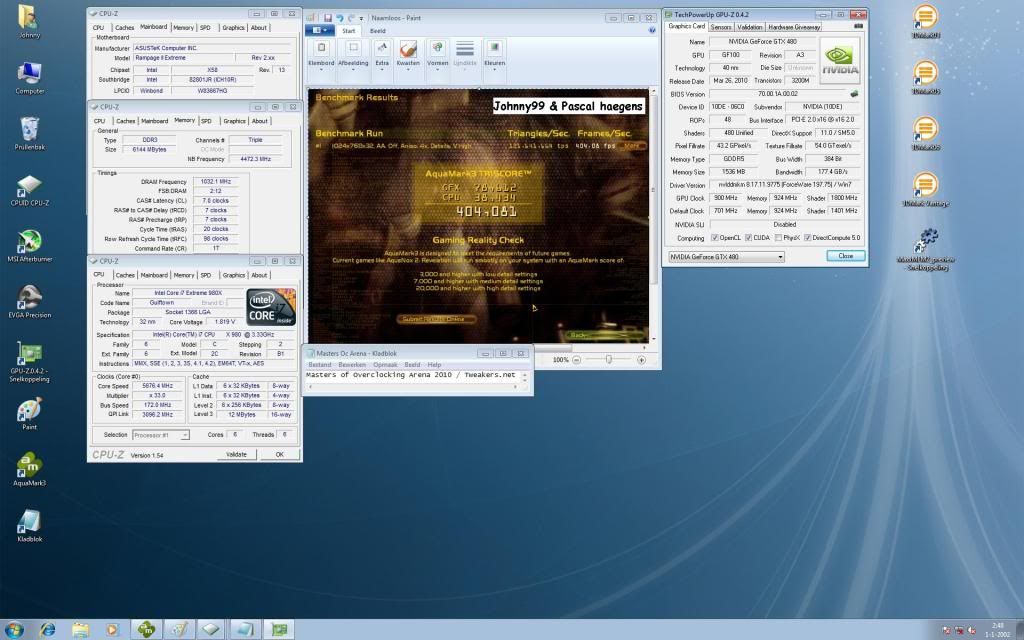This screenshot has width=1024, height=640.
Task: Click the undo arrow in Paint title bar
Action: (x=340, y=18)
